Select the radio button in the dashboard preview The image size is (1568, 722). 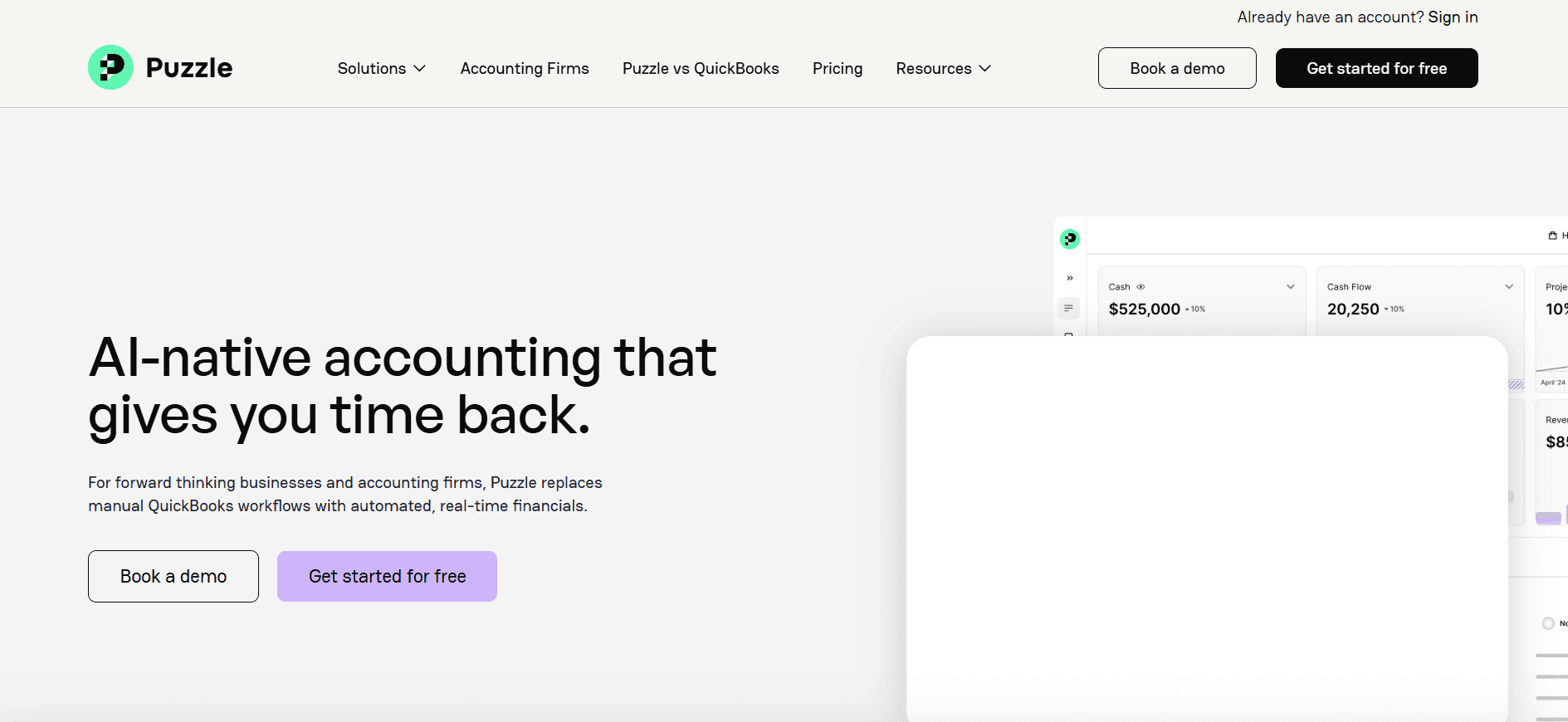pyautogui.click(x=1548, y=623)
